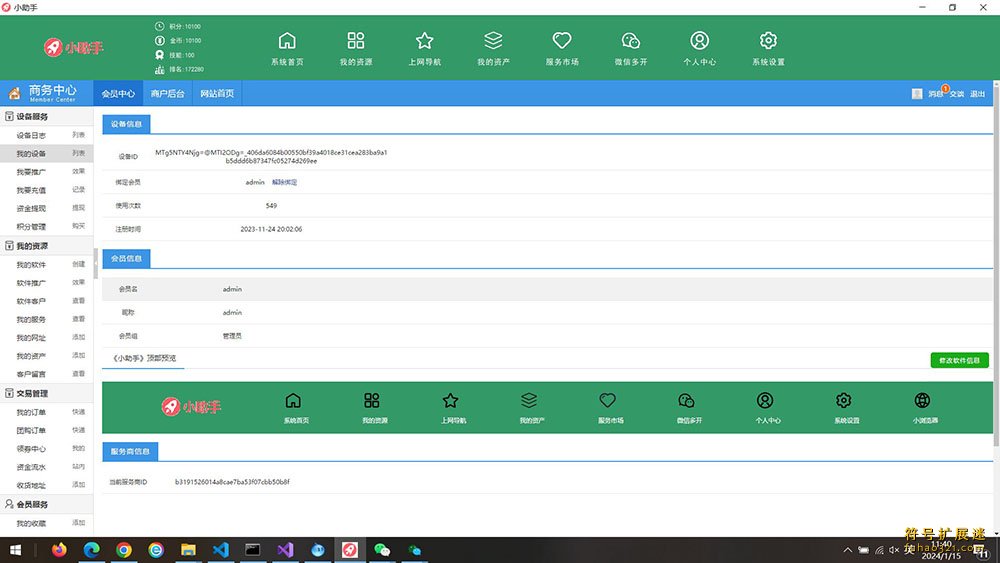Collapse the left sidebar using divider handle
The image size is (1000, 563).
[96, 263]
